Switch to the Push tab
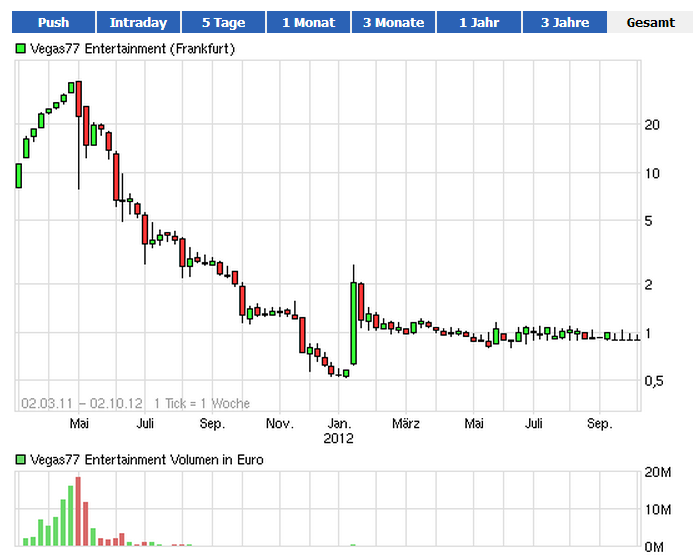The height and width of the screenshot is (560, 699). (53, 22)
